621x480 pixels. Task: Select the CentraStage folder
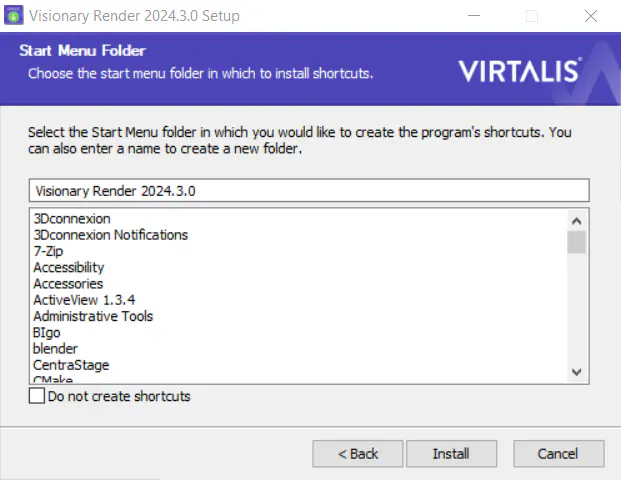[71, 365]
